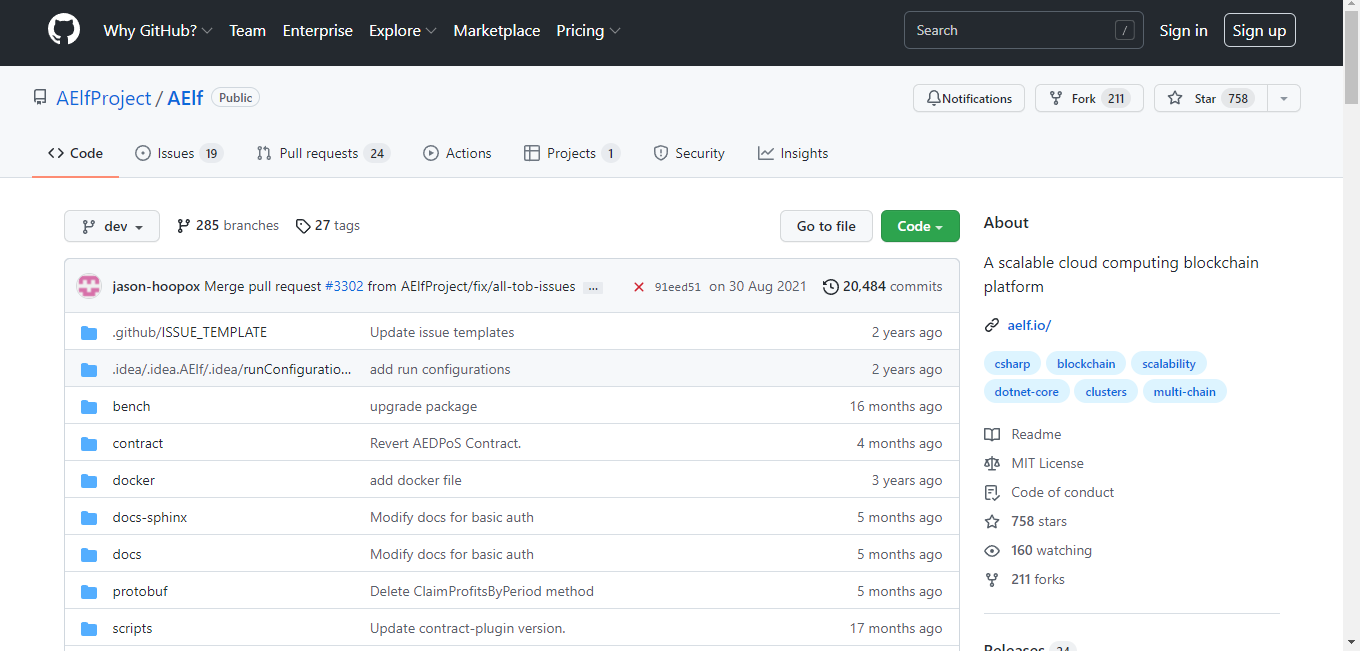Expand the Why GitHub? menu

[x=158, y=31]
